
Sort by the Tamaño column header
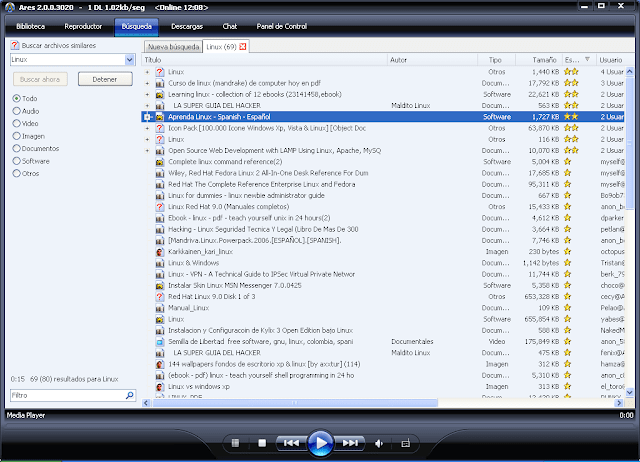pos(539,60)
